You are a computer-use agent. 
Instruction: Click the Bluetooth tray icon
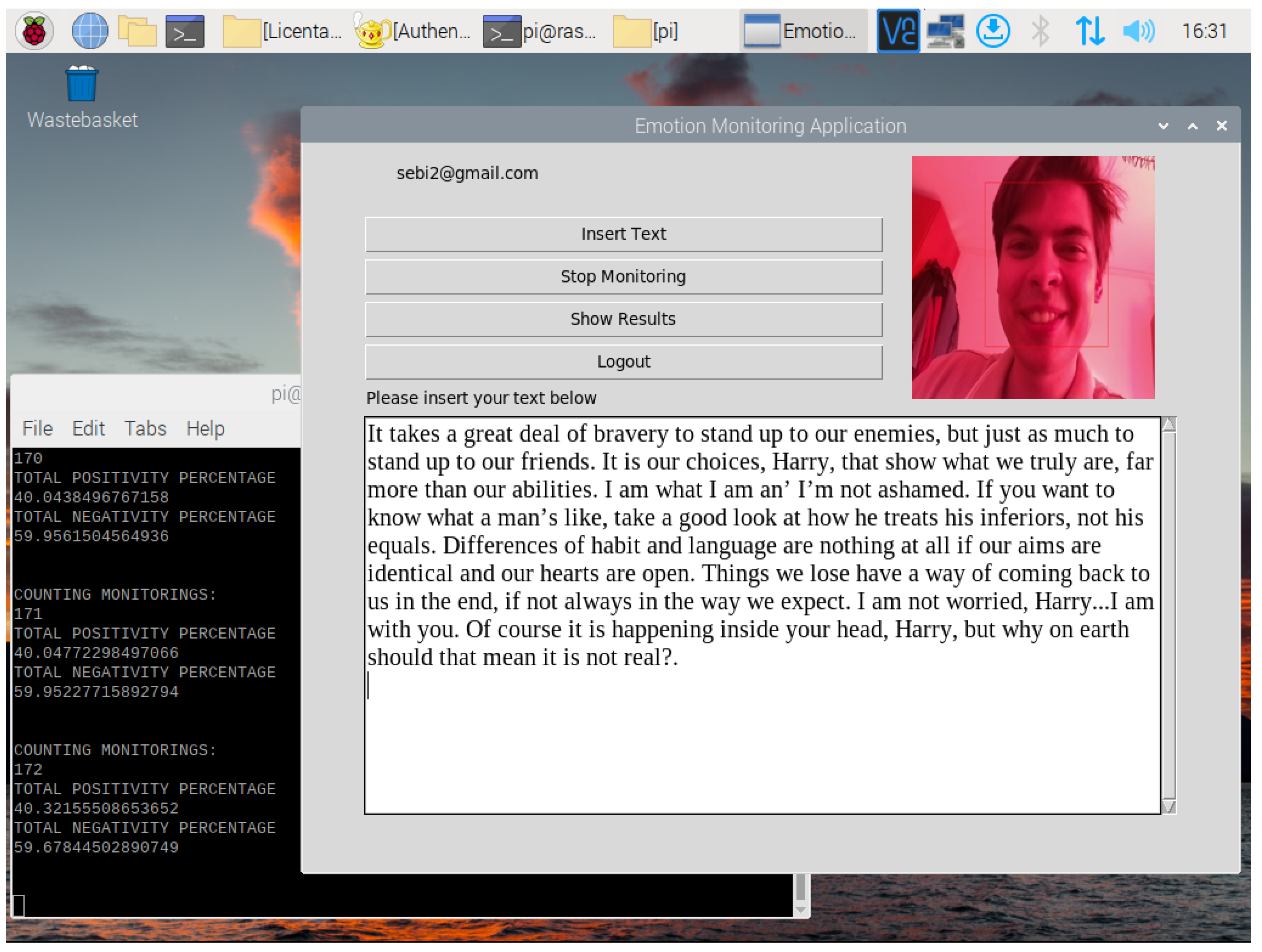1041,31
